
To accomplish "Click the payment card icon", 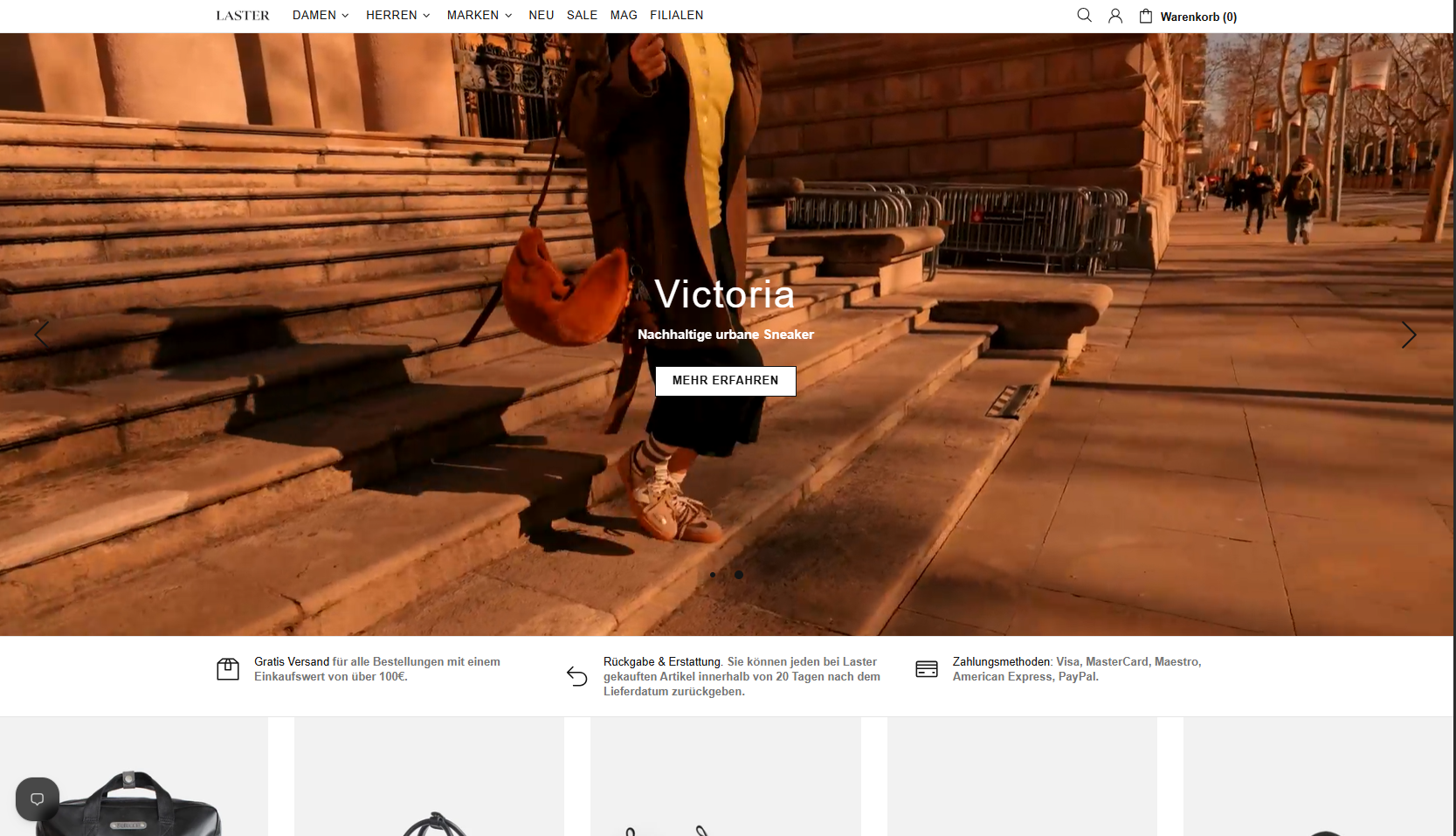I will (927, 669).
